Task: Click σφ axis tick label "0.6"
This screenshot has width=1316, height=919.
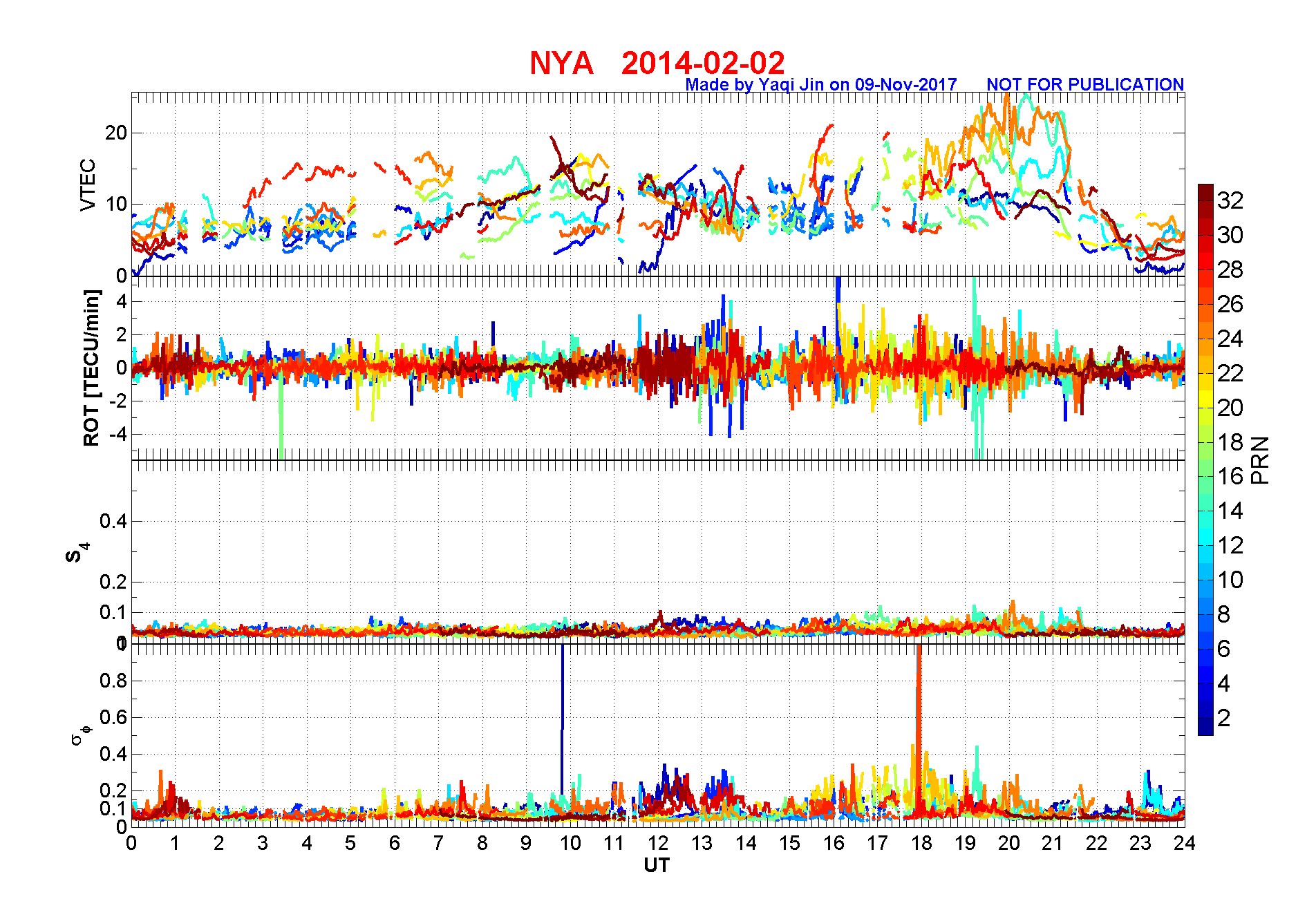Action: 113,717
